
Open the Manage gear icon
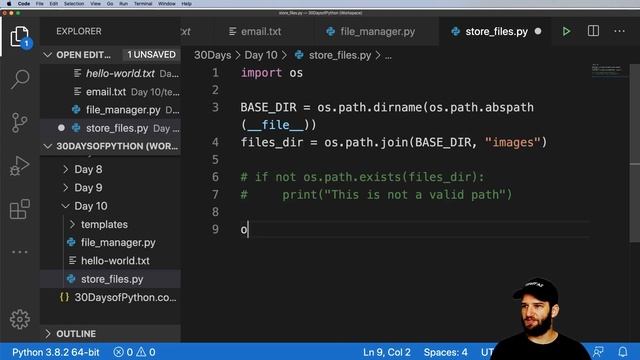coord(20,319)
